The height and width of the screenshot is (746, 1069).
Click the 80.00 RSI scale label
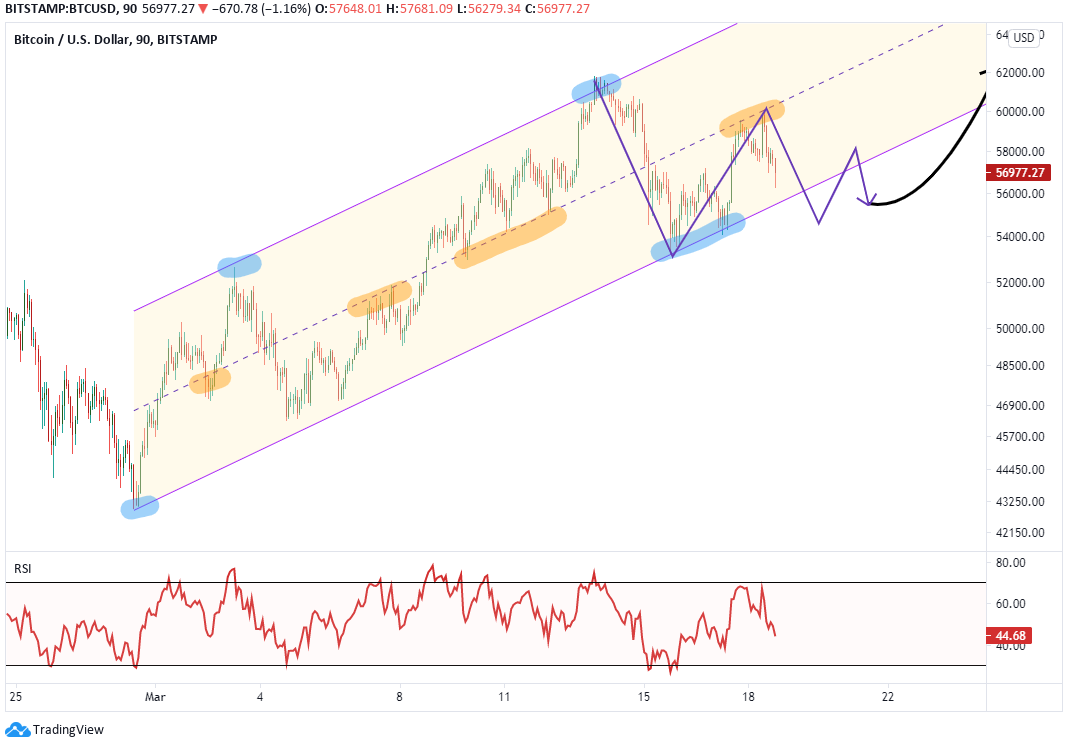coord(1010,563)
